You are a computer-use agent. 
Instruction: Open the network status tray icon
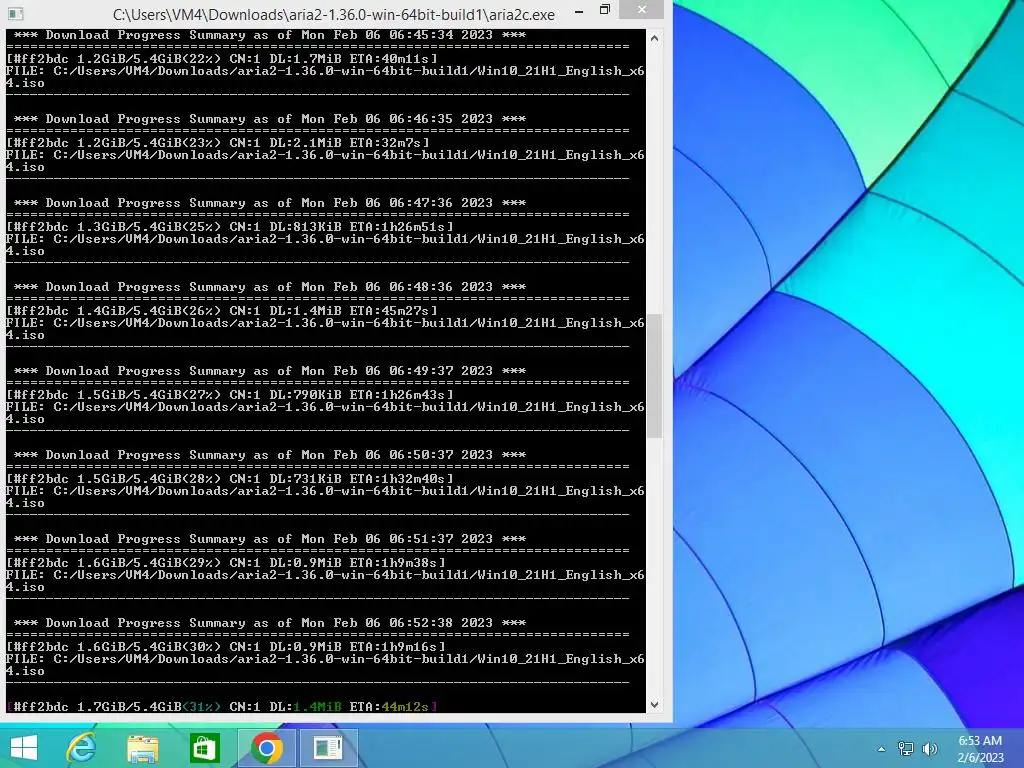tap(906, 749)
